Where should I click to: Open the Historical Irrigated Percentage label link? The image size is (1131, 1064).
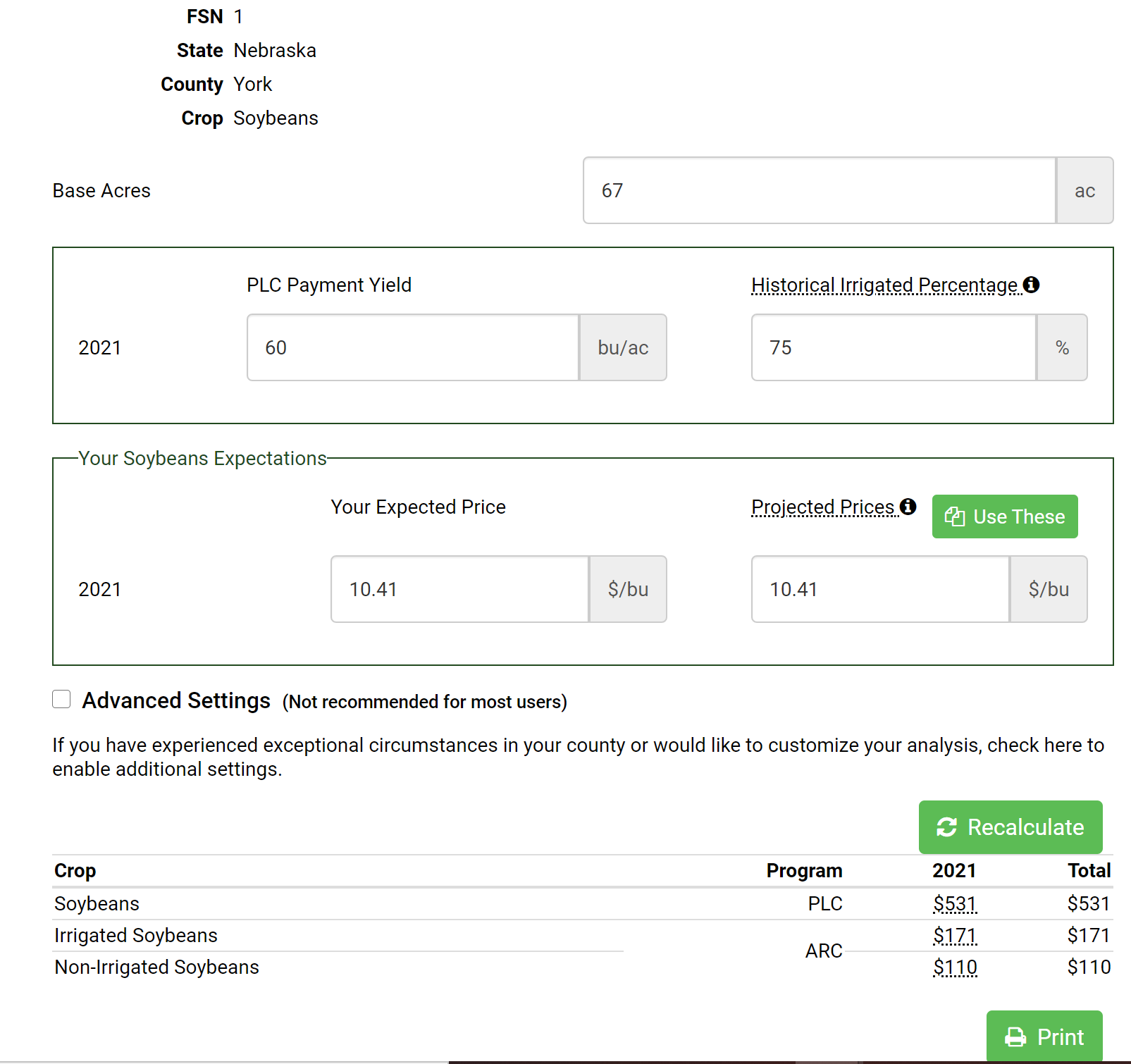click(884, 285)
